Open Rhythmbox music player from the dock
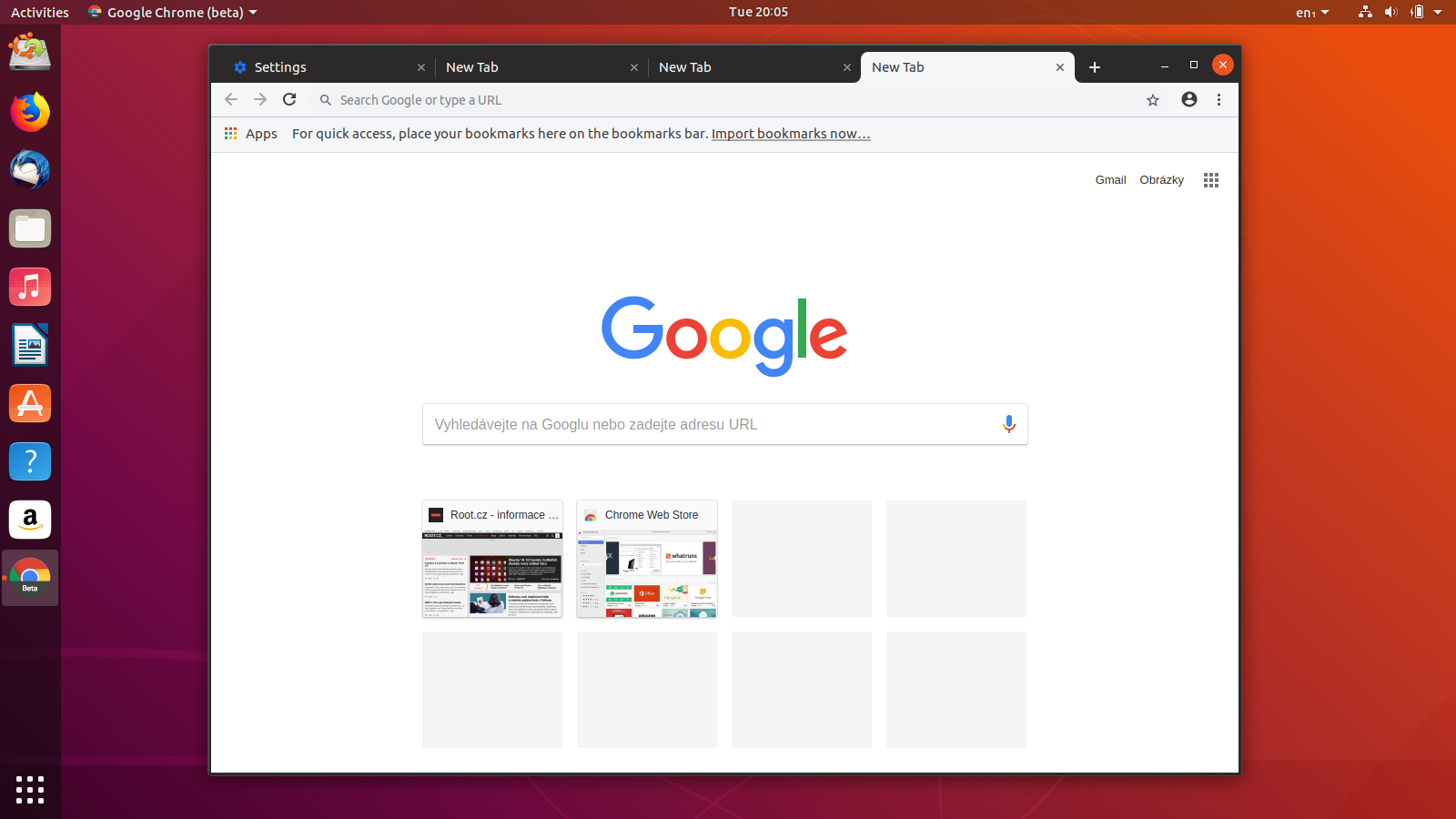The image size is (1456, 819). tap(30, 287)
